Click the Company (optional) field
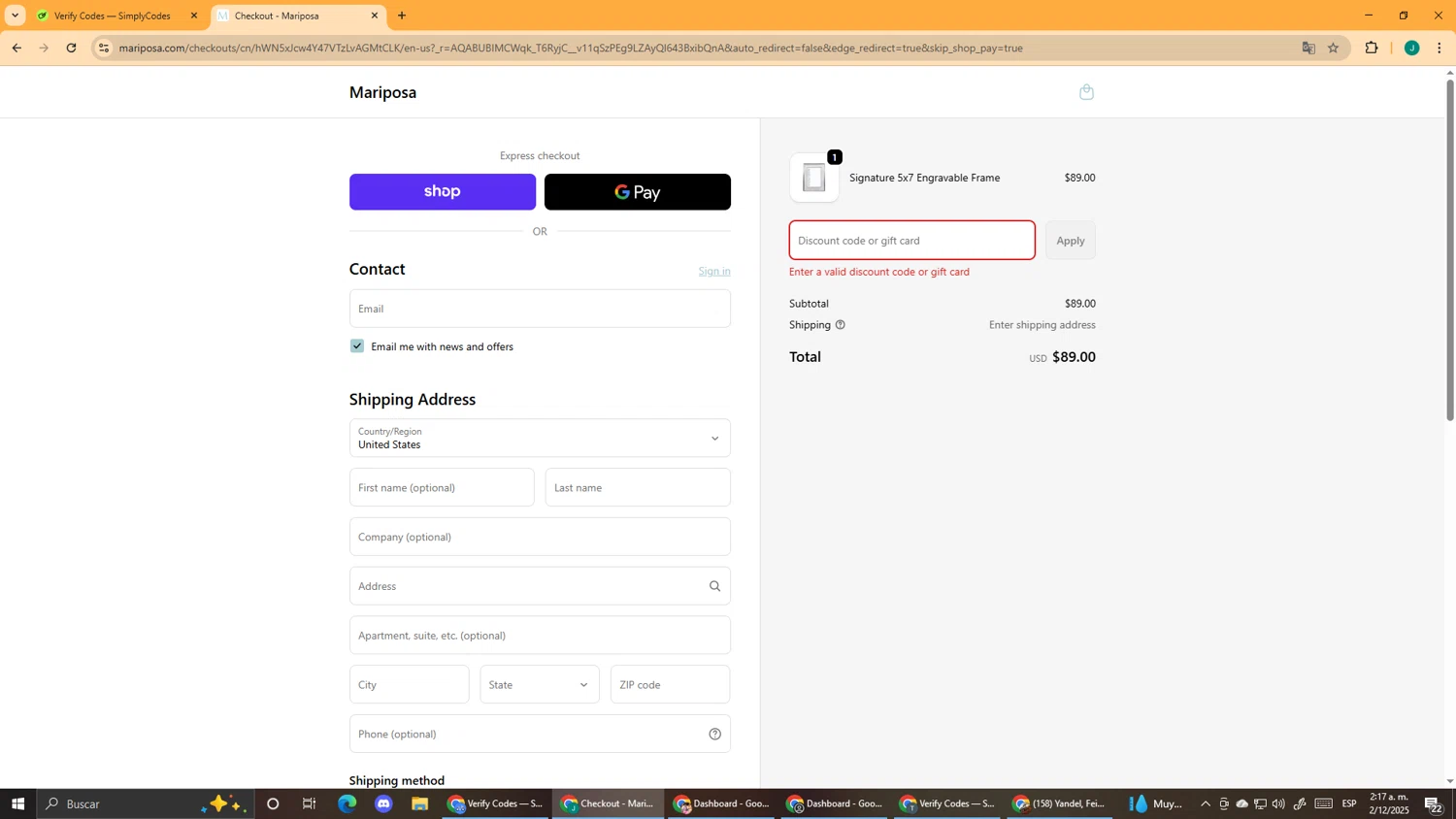Image resolution: width=1456 pixels, height=819 pixels. pos(540,537)
